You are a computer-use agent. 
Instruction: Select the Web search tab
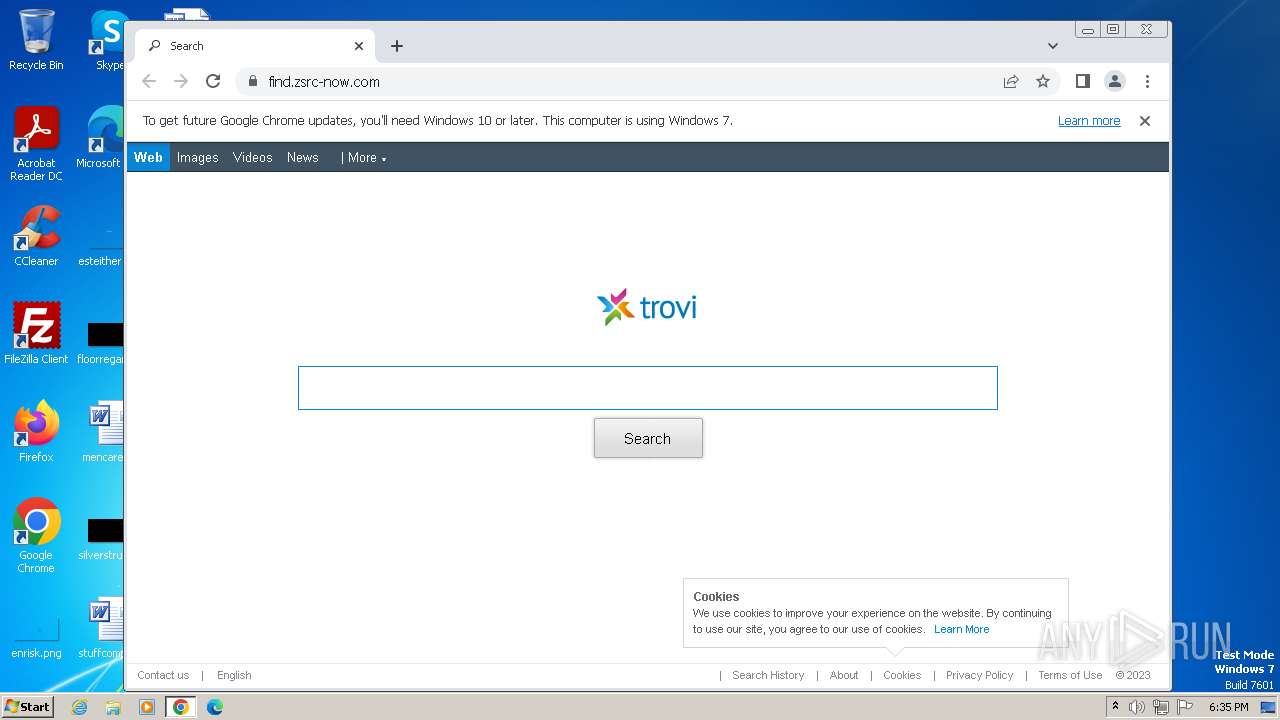[148, 157]
